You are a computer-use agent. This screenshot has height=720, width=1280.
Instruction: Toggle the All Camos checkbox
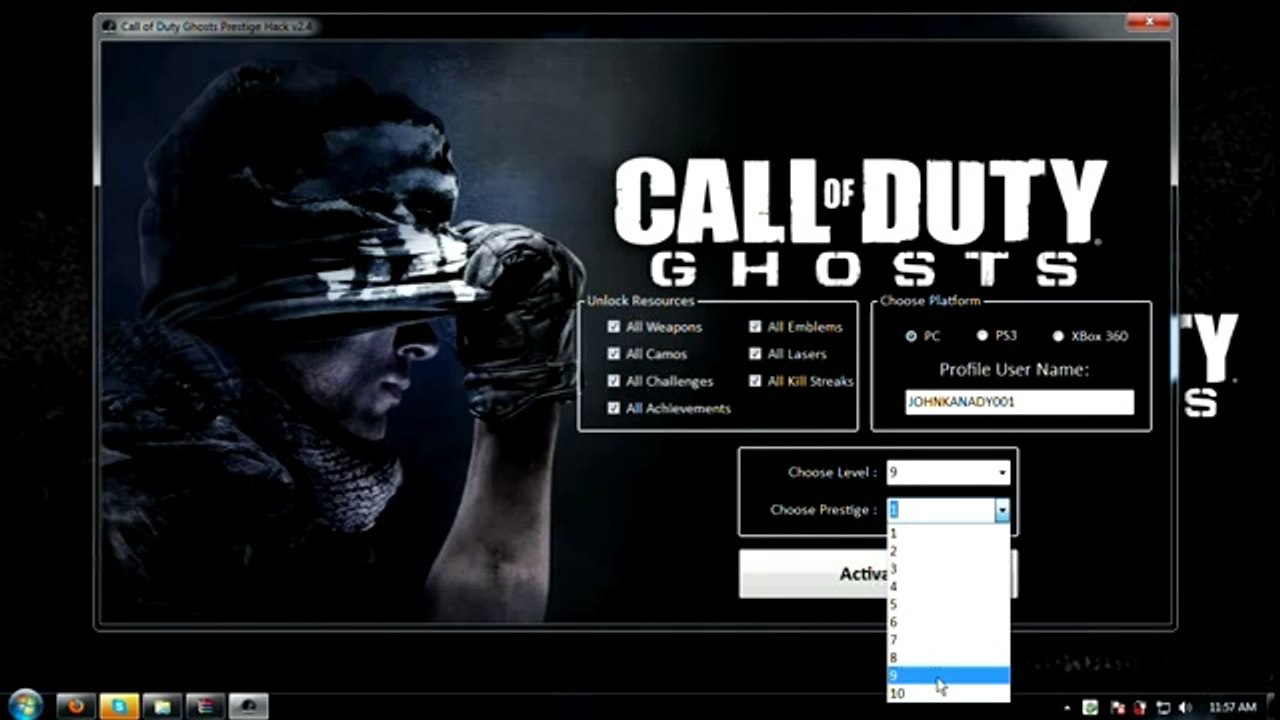(x=614, y=354)
